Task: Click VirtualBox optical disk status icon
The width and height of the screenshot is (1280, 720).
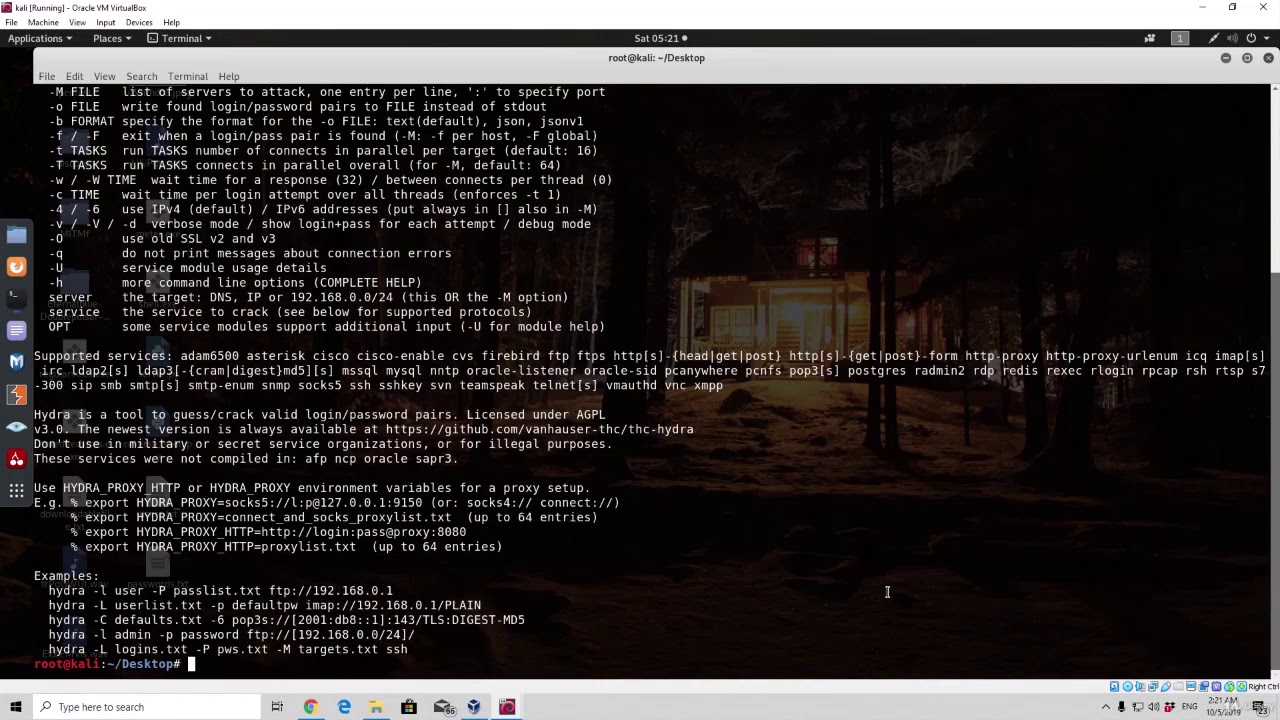Action: click(x=1128, y=686)
